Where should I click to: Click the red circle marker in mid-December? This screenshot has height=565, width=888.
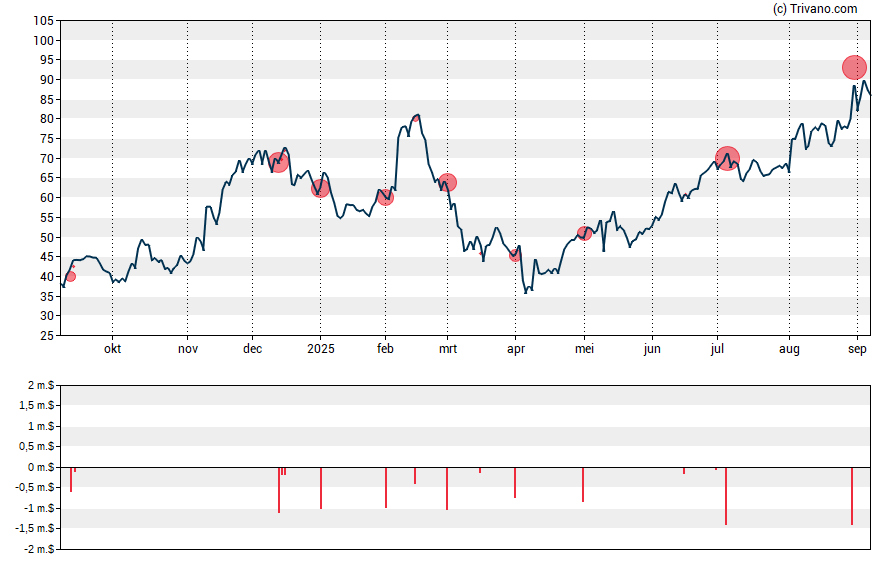pos(278,162)
